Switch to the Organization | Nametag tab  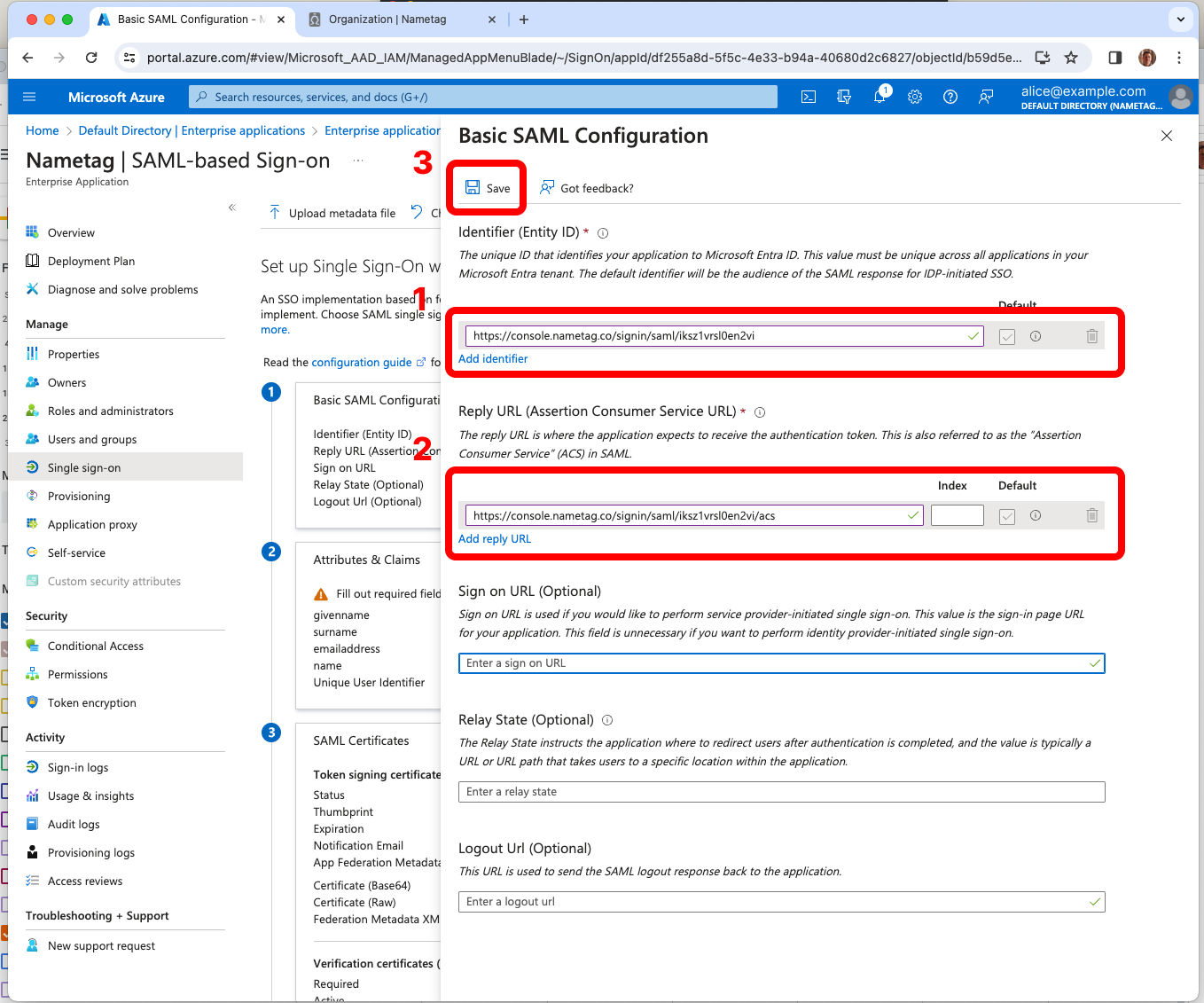(x=403, y=19)
